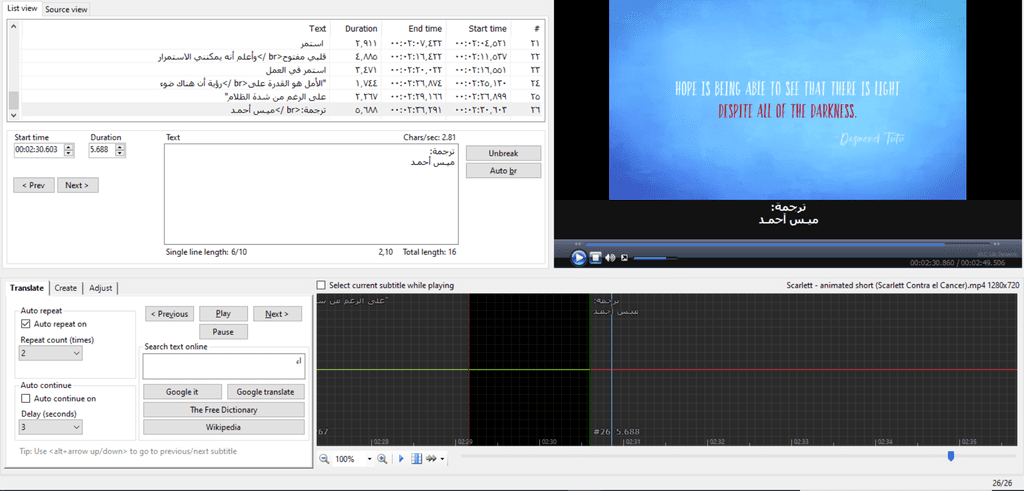The image size is (1024, 491).
Task: Open The Free Dictionary search
Action: click(224, 410)
